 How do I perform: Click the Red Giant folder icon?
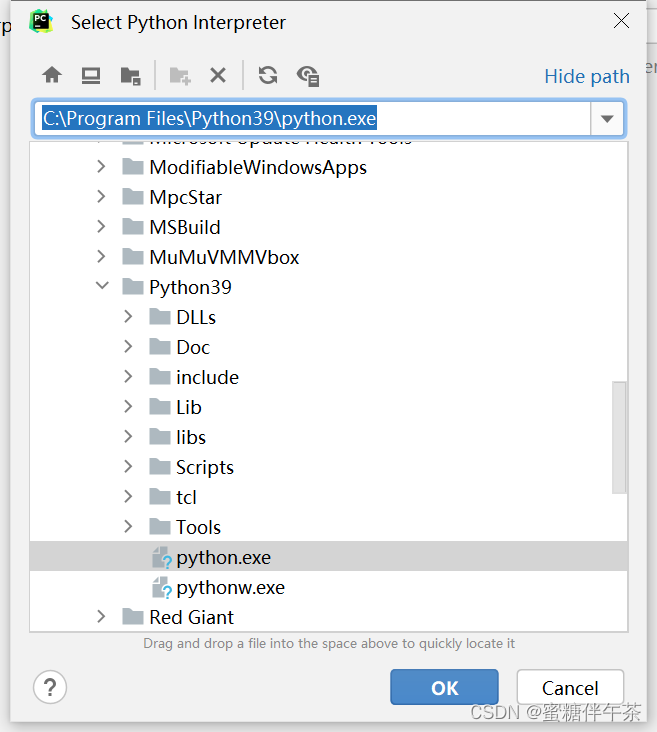133,617
